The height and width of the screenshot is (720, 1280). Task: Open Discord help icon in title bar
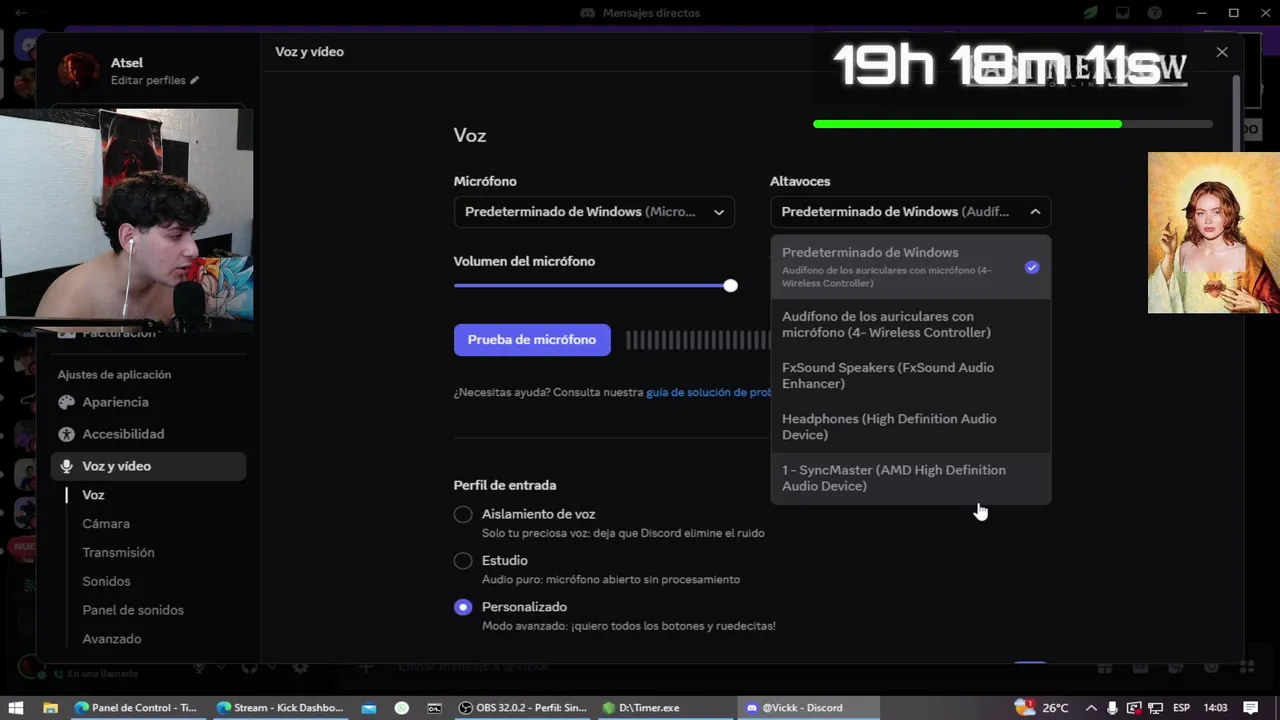[x=1155, y=13]
